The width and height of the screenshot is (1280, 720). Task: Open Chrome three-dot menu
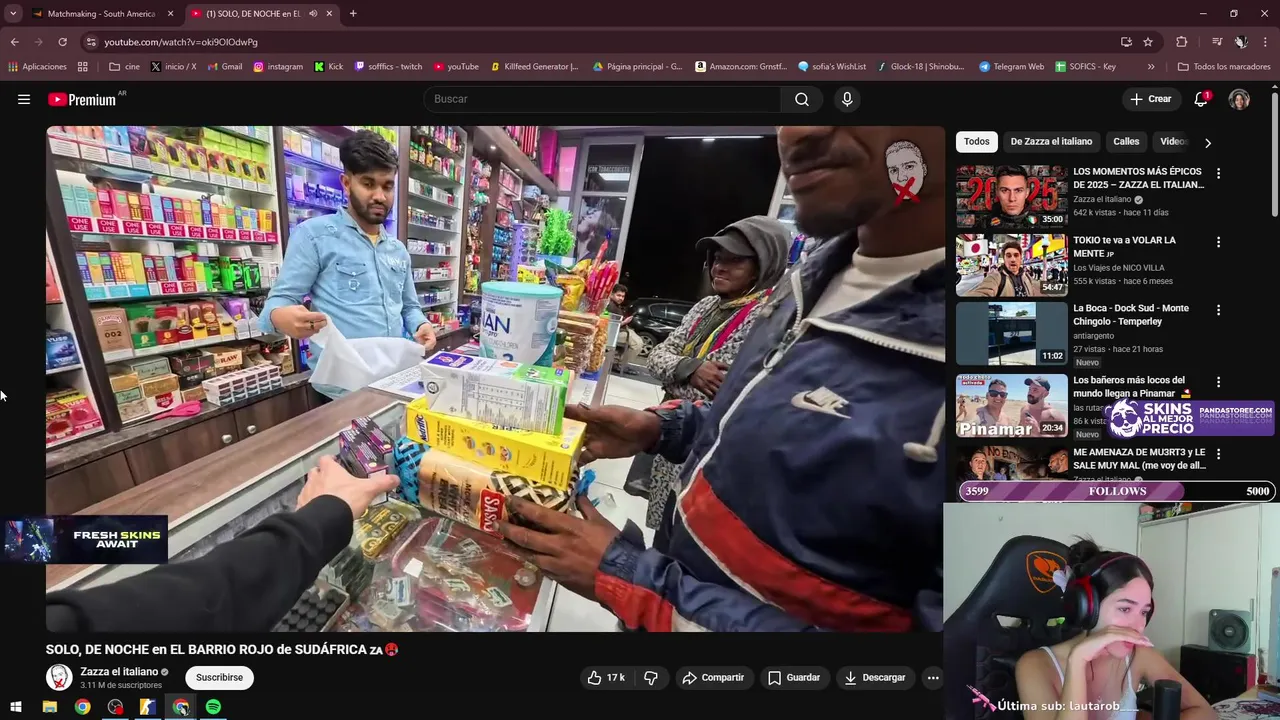[x=1265, y=42]
